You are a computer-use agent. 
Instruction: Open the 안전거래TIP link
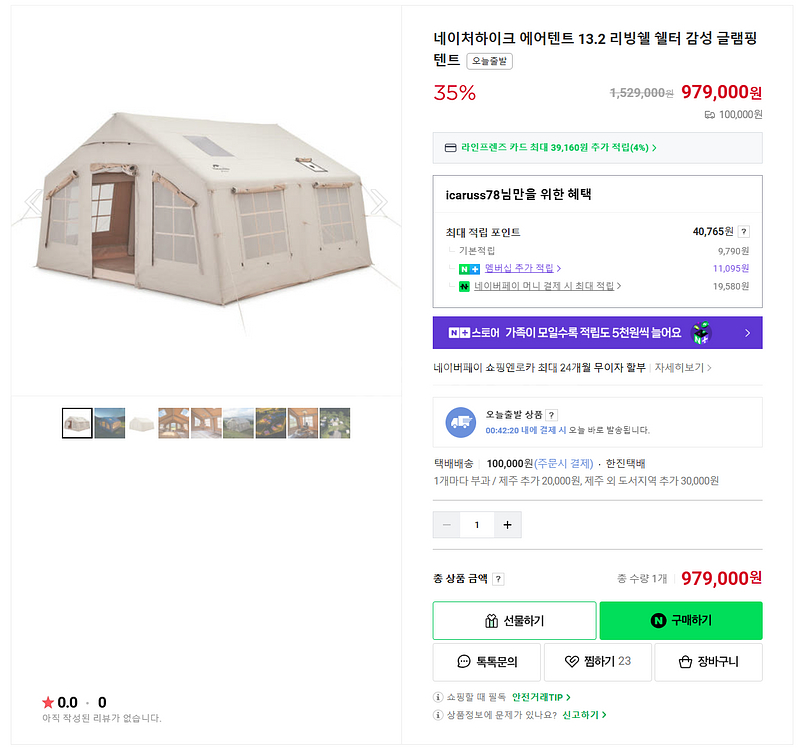[541, 697]
